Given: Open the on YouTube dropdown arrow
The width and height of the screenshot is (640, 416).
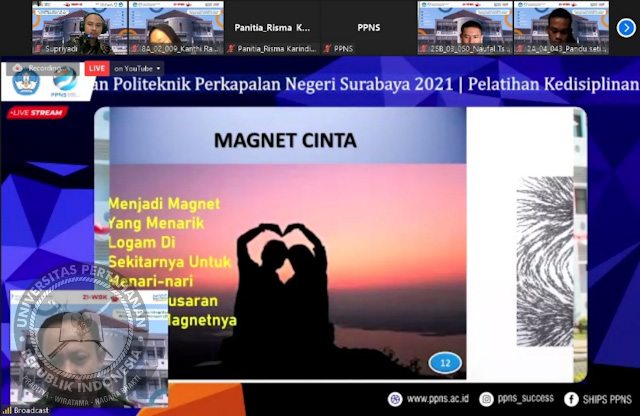Looking at the screenshot, I should coord(158,69).
